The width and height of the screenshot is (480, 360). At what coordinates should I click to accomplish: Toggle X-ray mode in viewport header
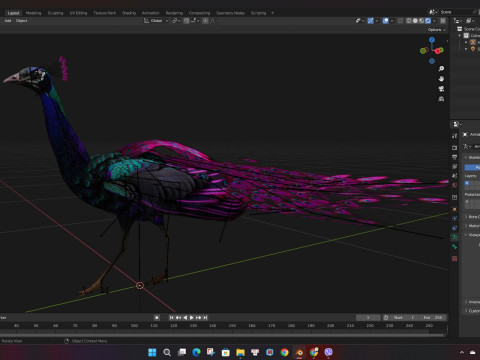coord(400,21)
